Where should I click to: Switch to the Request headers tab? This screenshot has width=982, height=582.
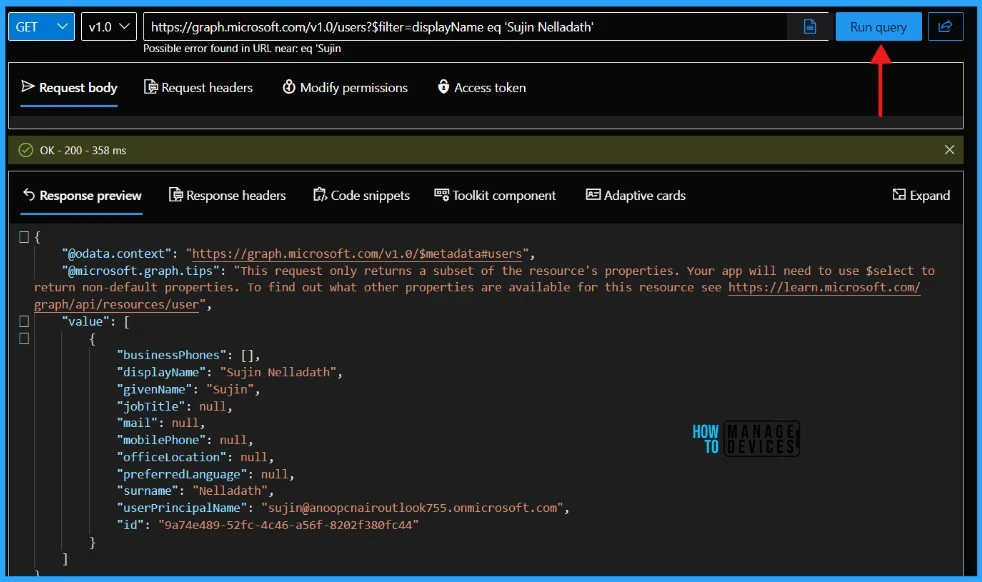198,88
